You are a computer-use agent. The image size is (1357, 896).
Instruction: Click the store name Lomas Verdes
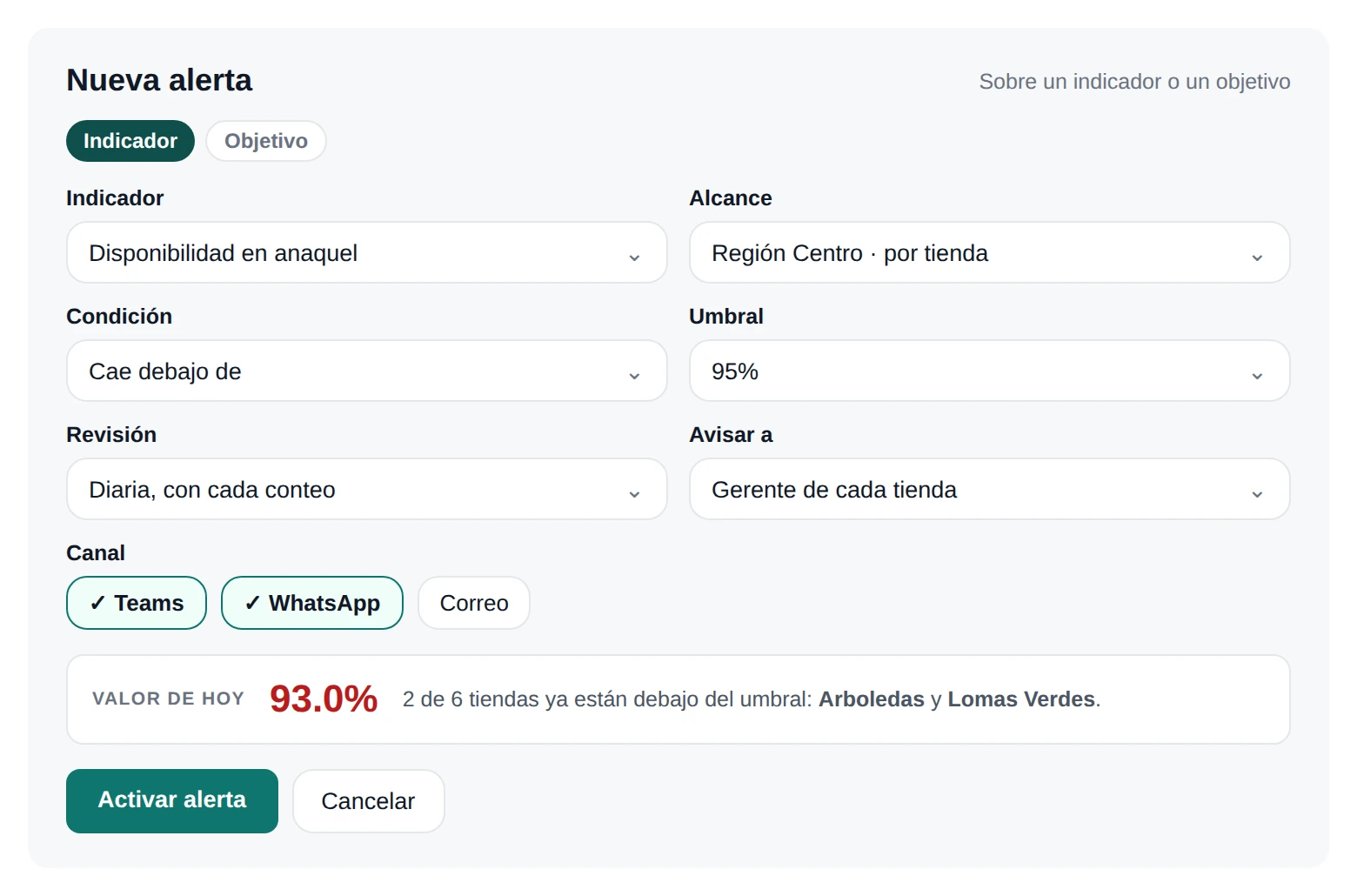point(1021,699)
